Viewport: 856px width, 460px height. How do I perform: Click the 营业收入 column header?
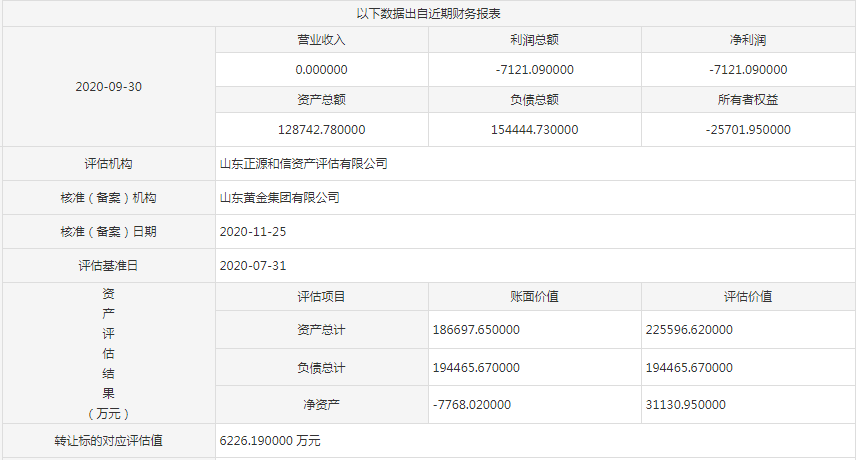[321, 40]
